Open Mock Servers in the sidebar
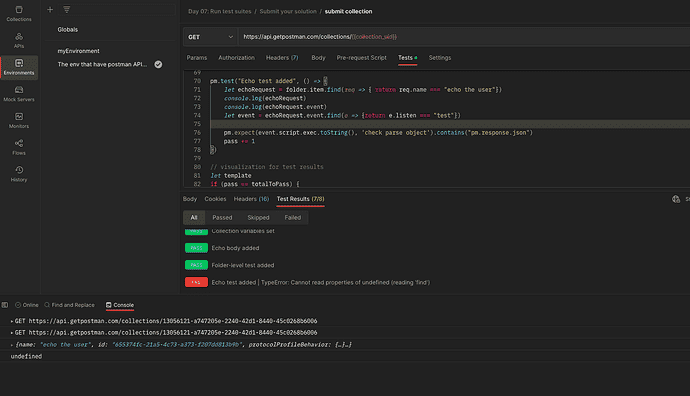The height and width of the screenshot is (396, 690). click(x=19, y=94)
